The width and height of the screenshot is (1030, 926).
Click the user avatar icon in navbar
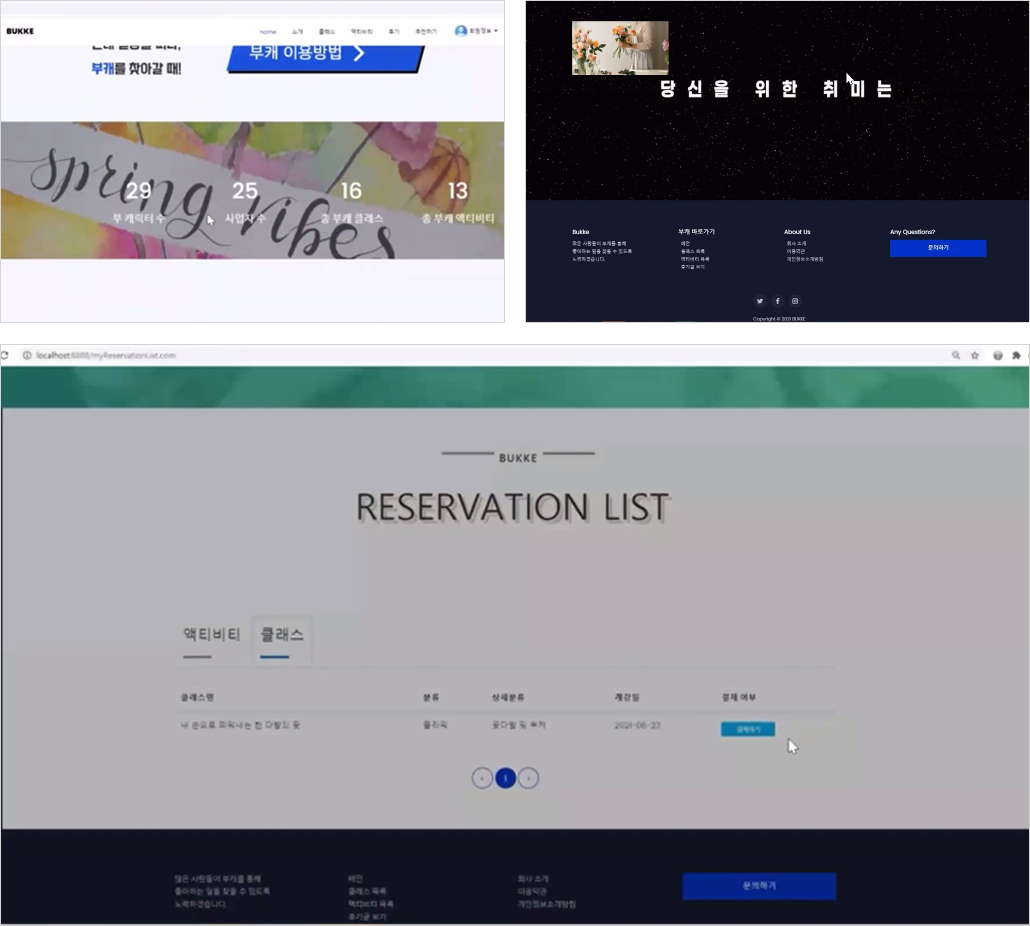(460, 31)
